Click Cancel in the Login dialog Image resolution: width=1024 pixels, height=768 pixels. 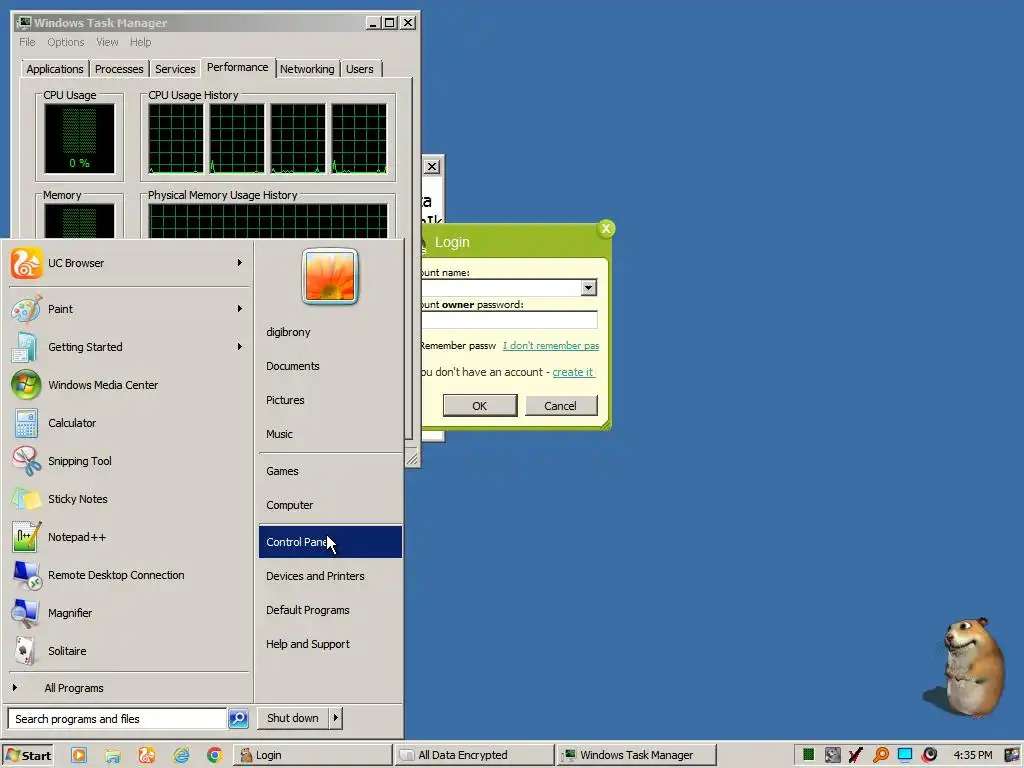click(560, 406)
